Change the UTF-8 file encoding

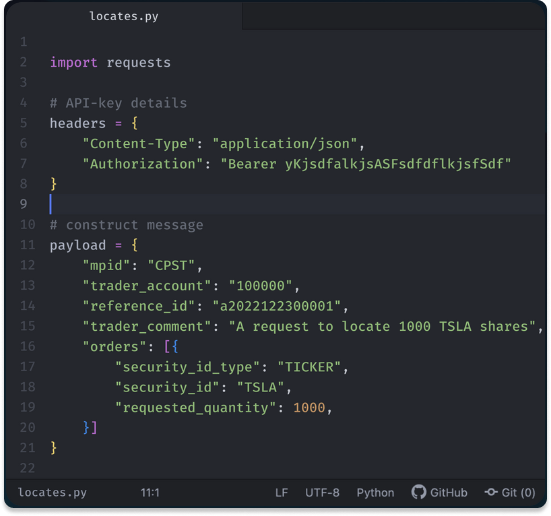[322, 492]
